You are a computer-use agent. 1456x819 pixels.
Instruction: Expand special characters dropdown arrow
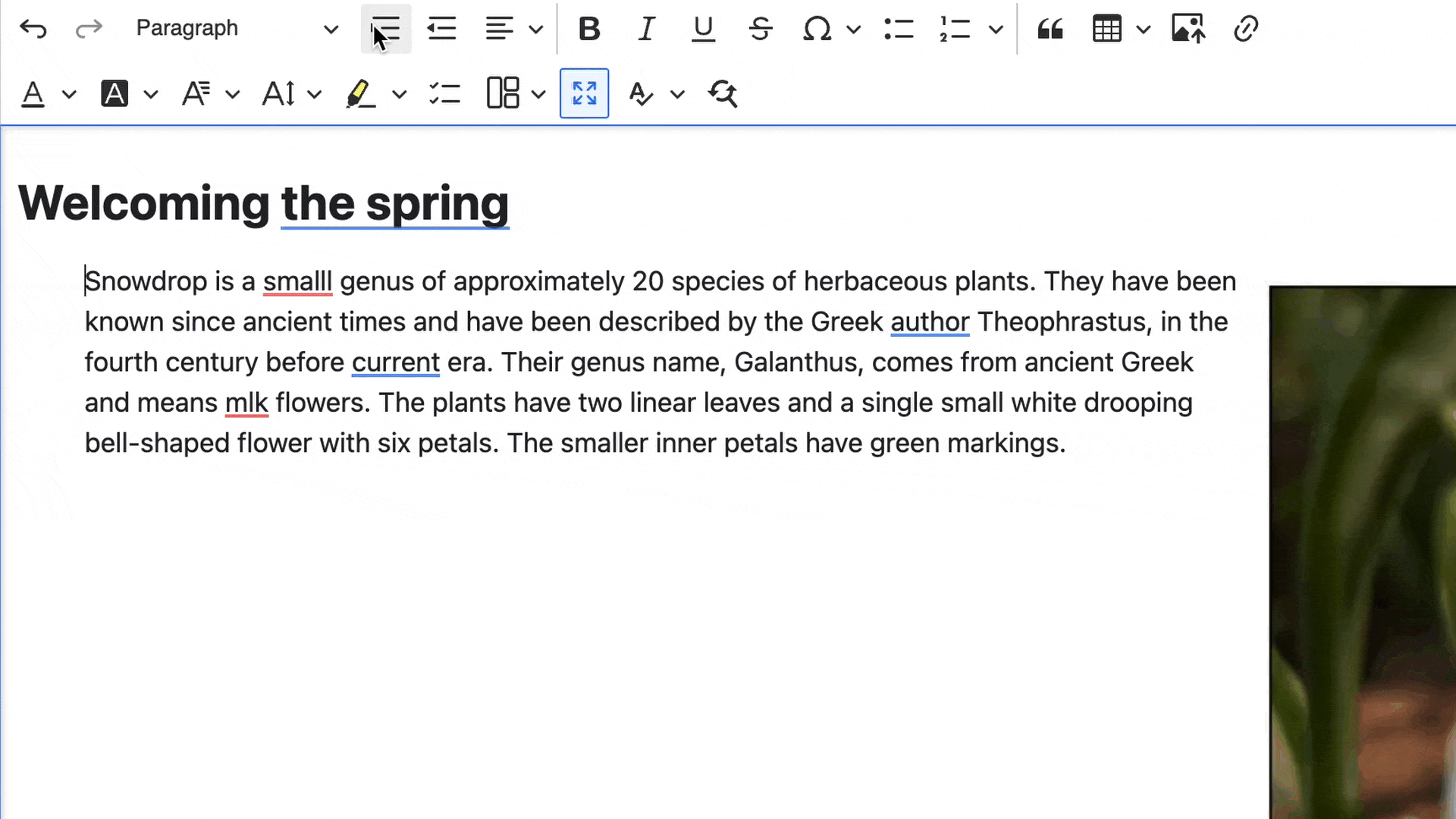tap(854, 30)
